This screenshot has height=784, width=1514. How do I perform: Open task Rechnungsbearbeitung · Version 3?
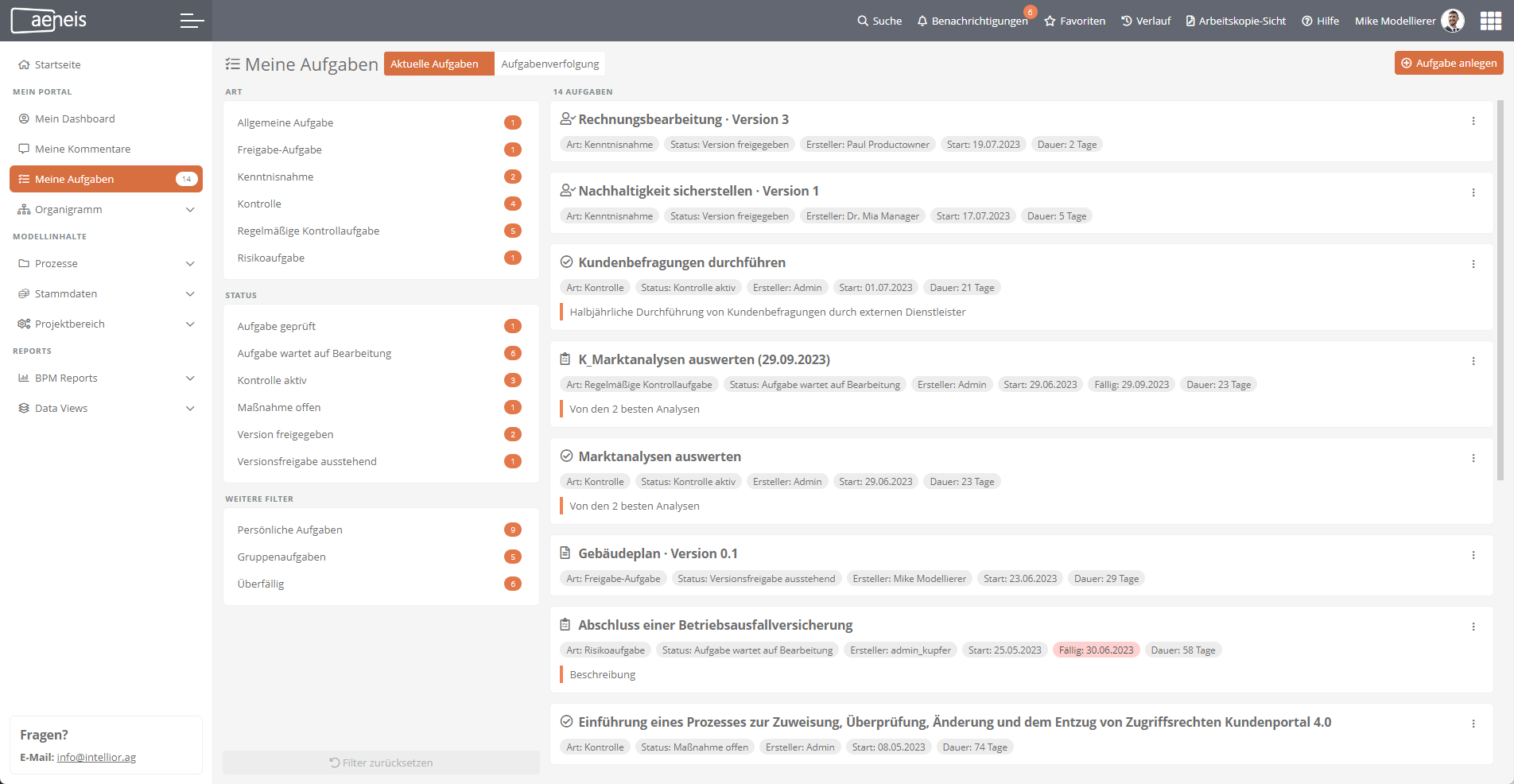(x=683, y=119)
